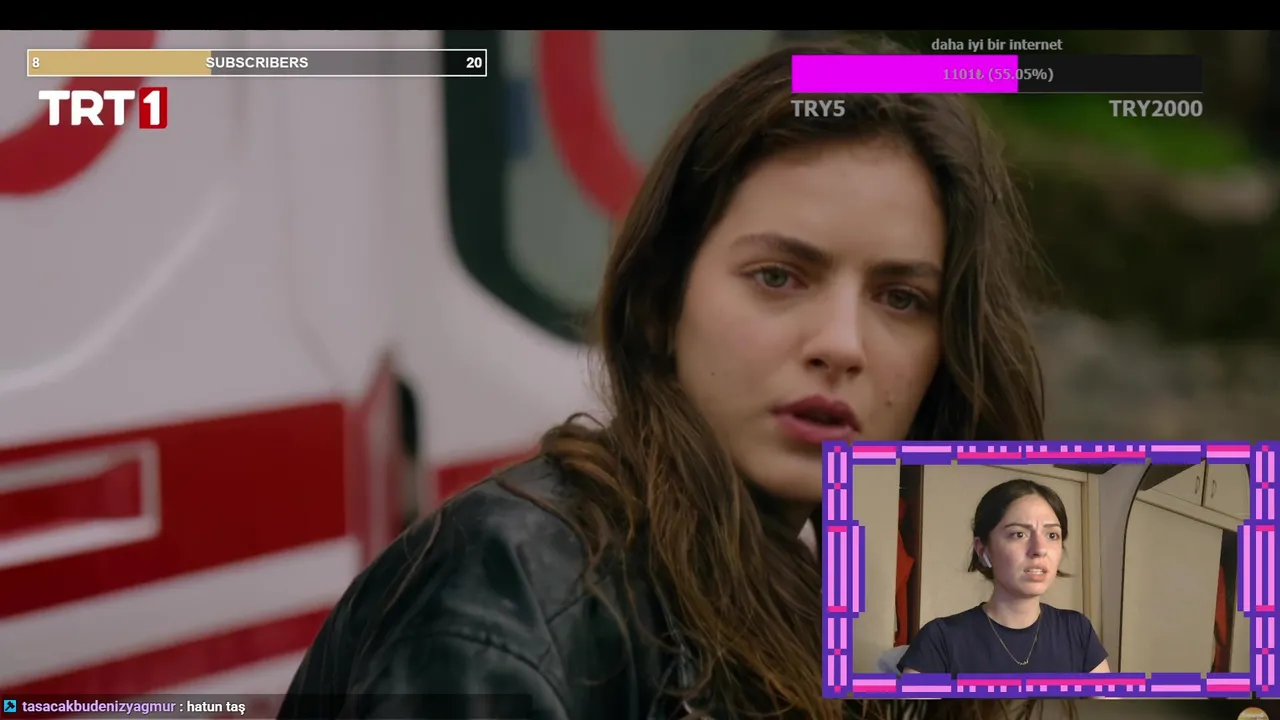Image resolution: width=1280 pixels, height=720 pixels.
Task: Click the username tasacakbudenizyagmur in chat
Action: tap(98, 707)
